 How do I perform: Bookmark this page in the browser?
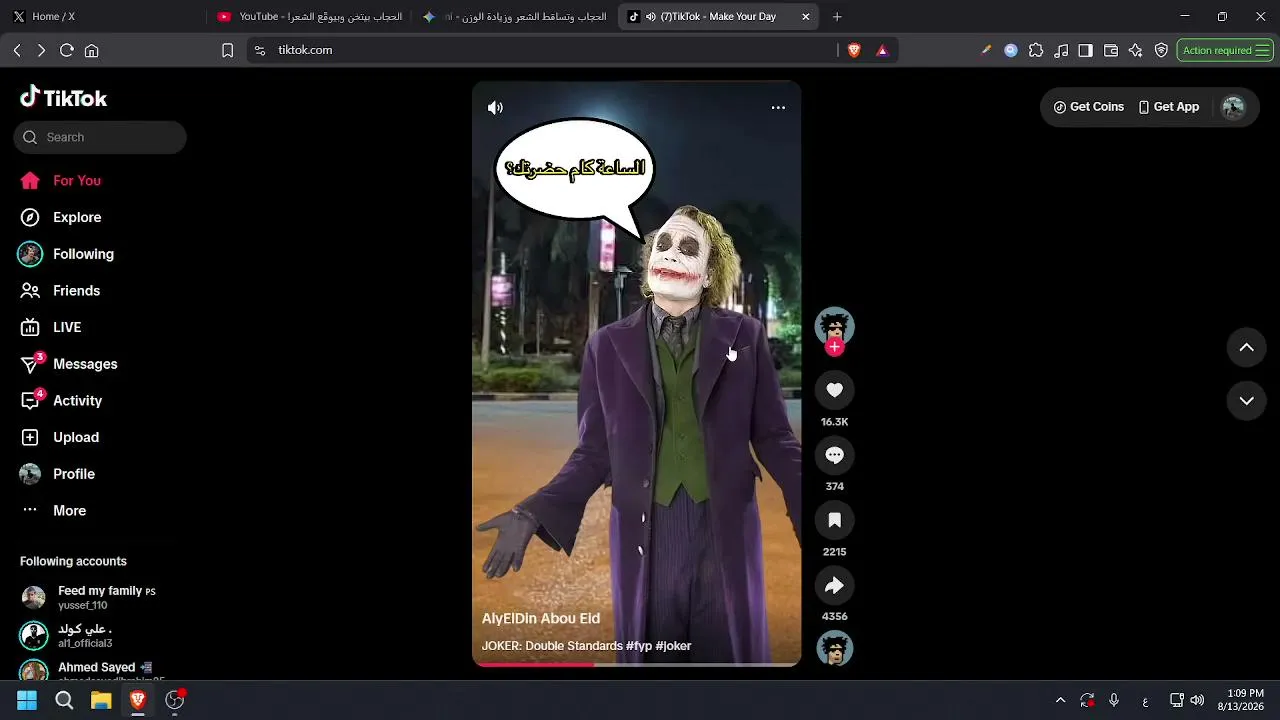coord(227,50)
